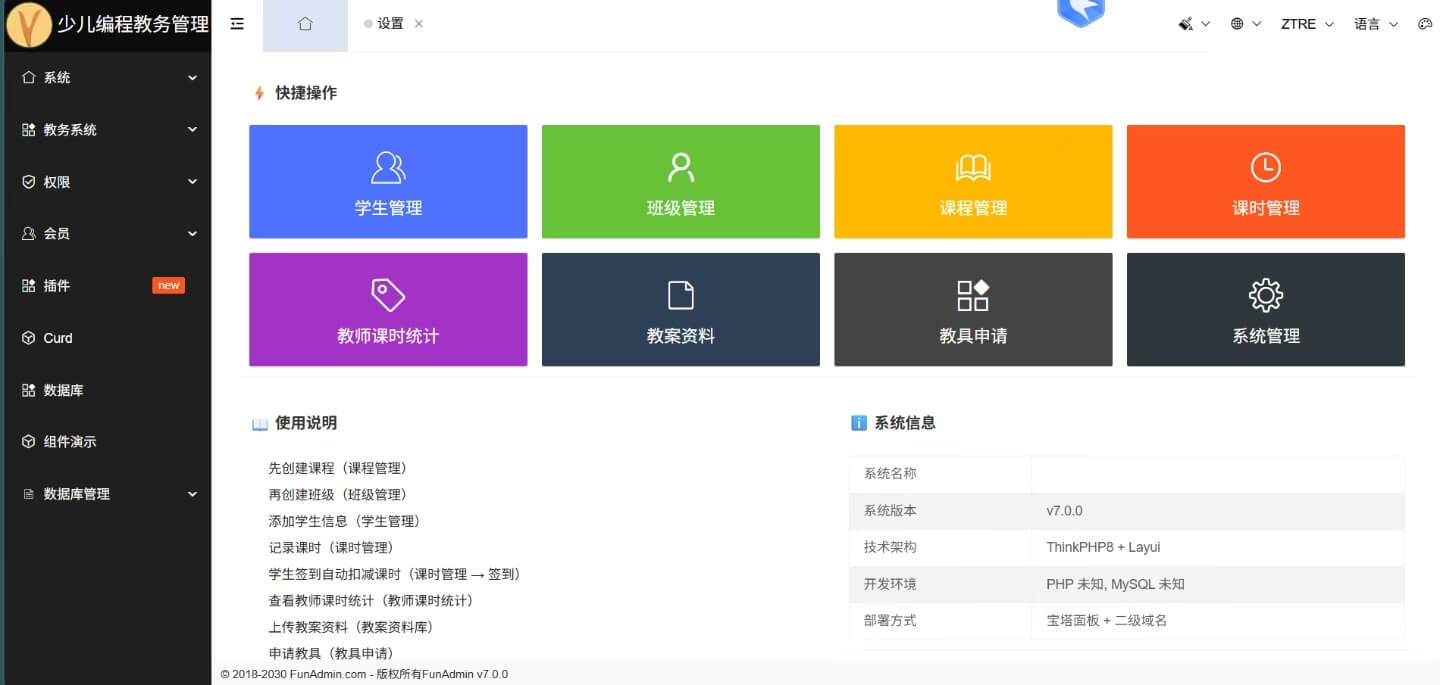Collapse the sidebar with the menu toggle icon
This screenshot has width=1440, height=685.
coord(237,24)
